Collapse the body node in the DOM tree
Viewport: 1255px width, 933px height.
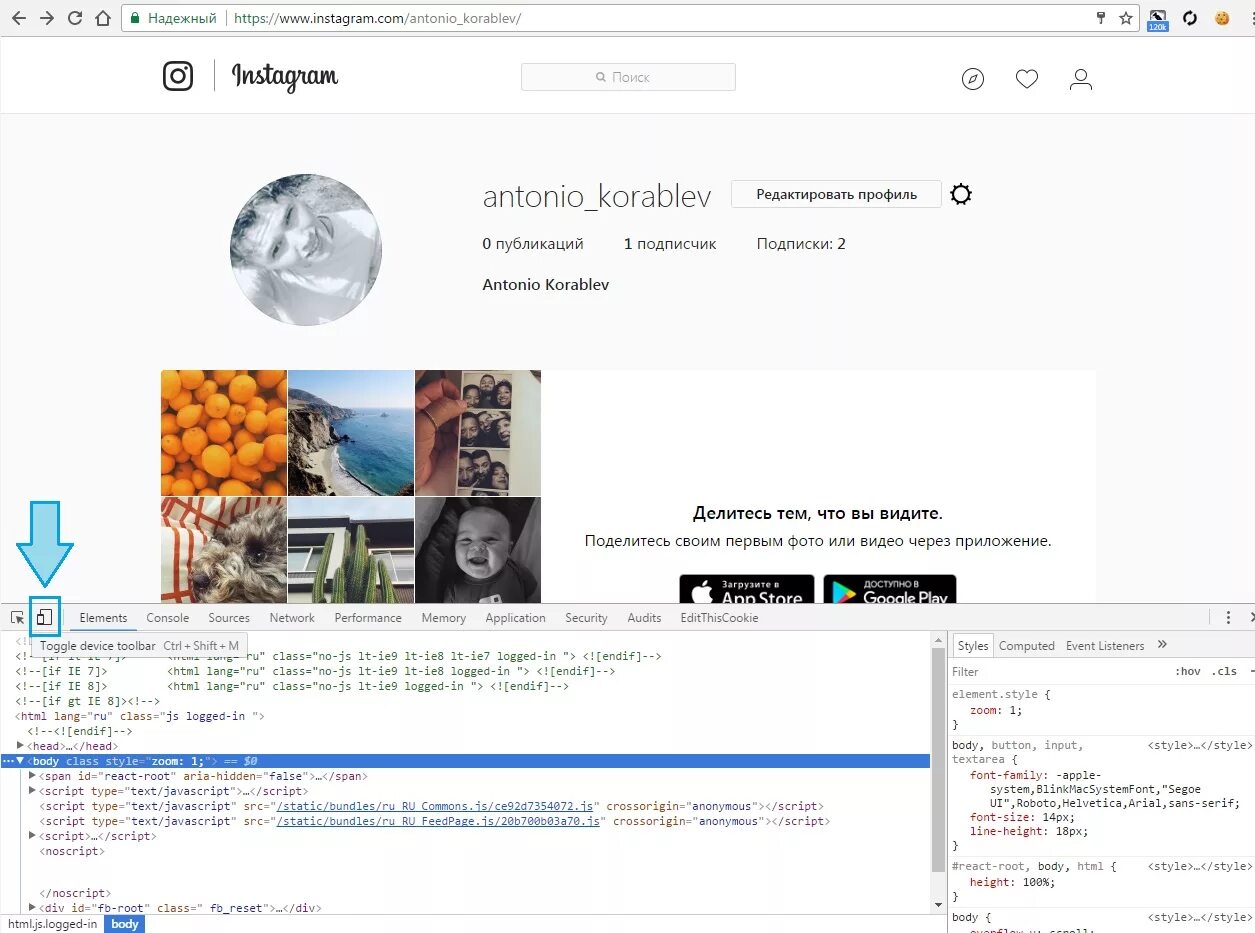point(20,761)
